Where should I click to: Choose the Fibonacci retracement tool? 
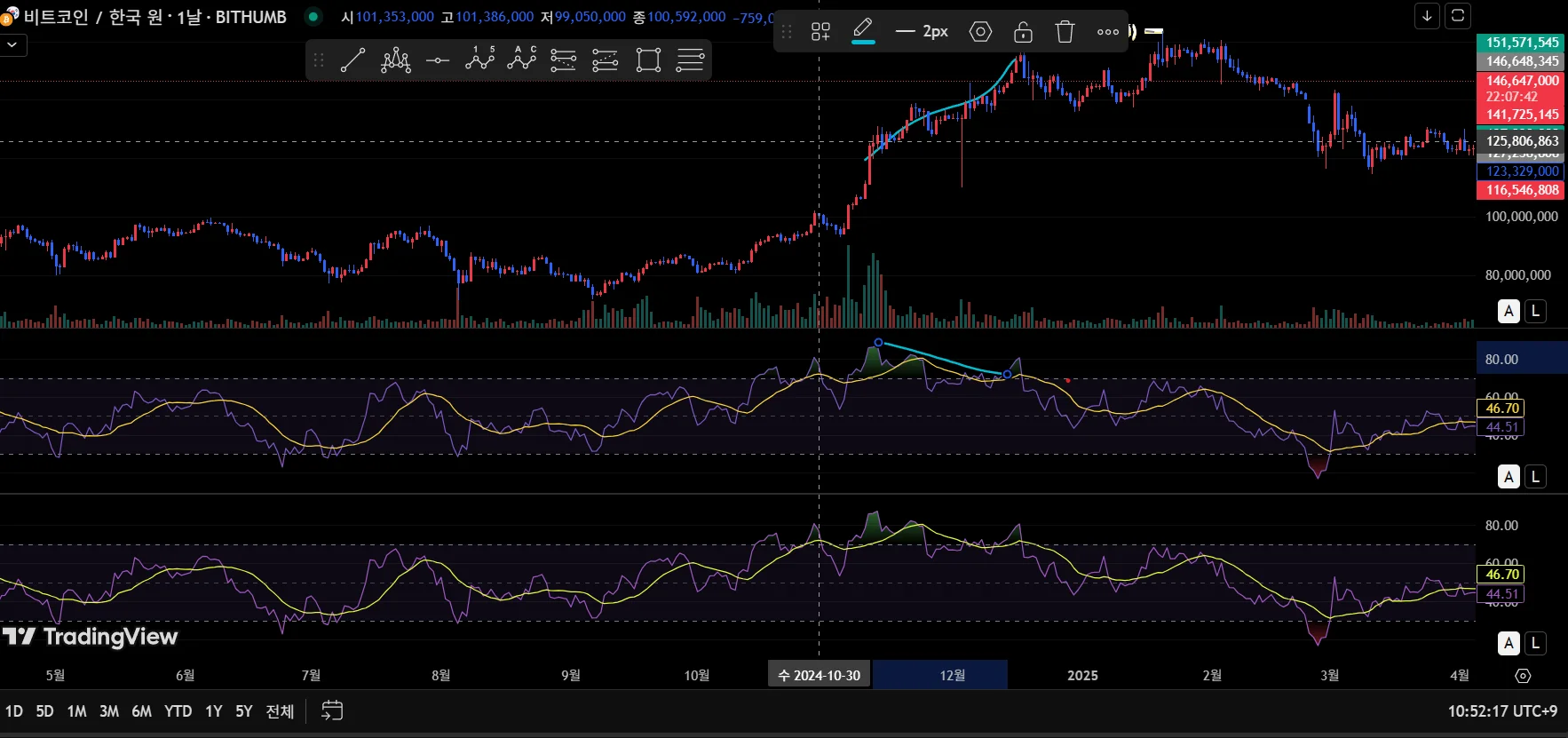[x=564, y=60]
